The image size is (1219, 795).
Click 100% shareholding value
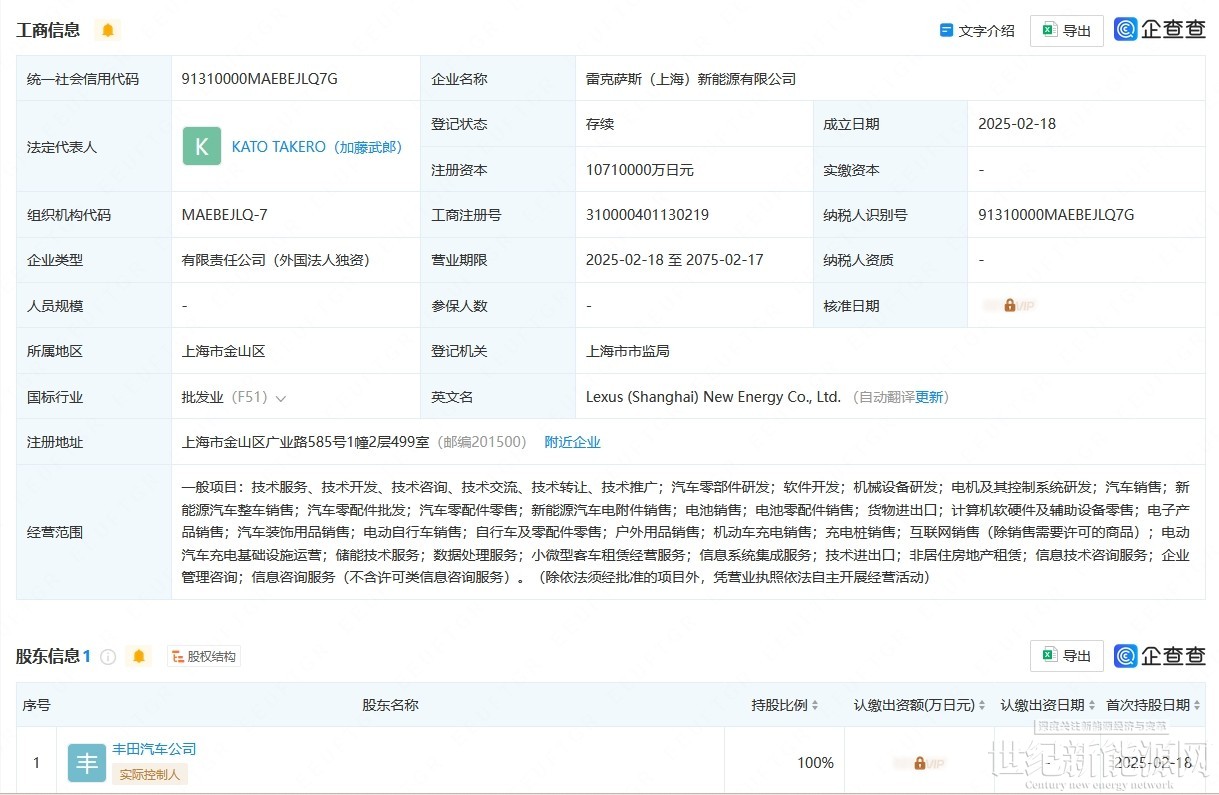(x=815, y=763)
